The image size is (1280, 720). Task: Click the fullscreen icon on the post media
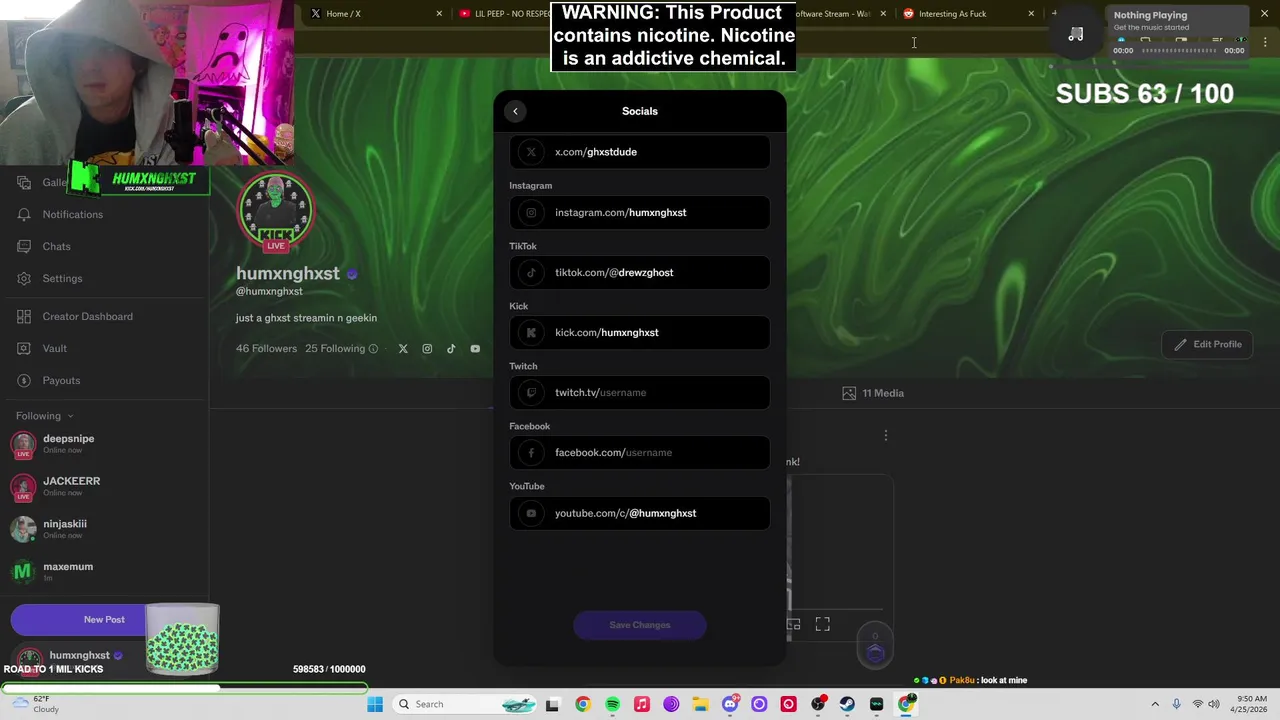tap(822, 624)
